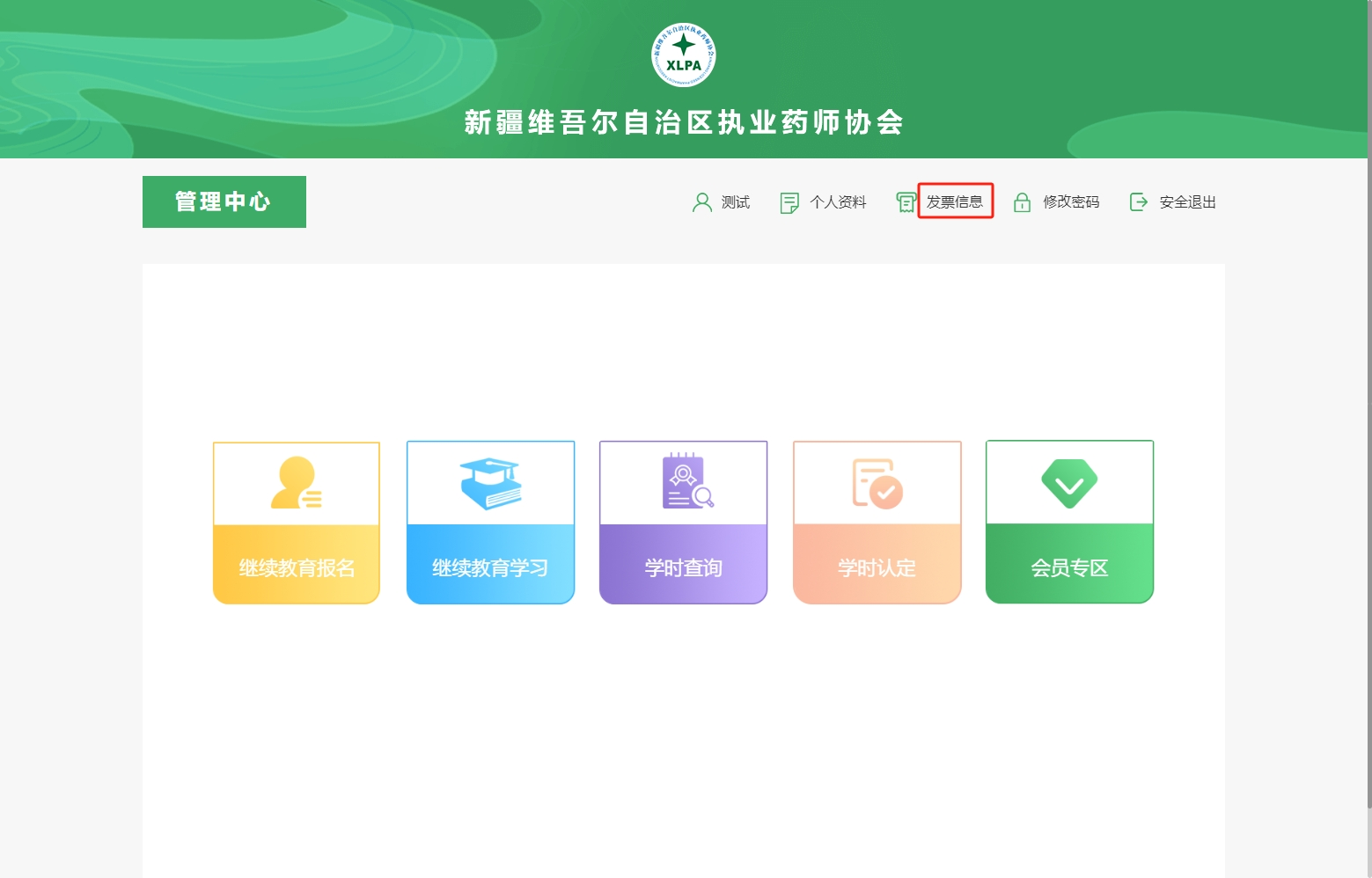Click the padlock icon for 修改密码

pyautogui.click(x=1022, y=202)
